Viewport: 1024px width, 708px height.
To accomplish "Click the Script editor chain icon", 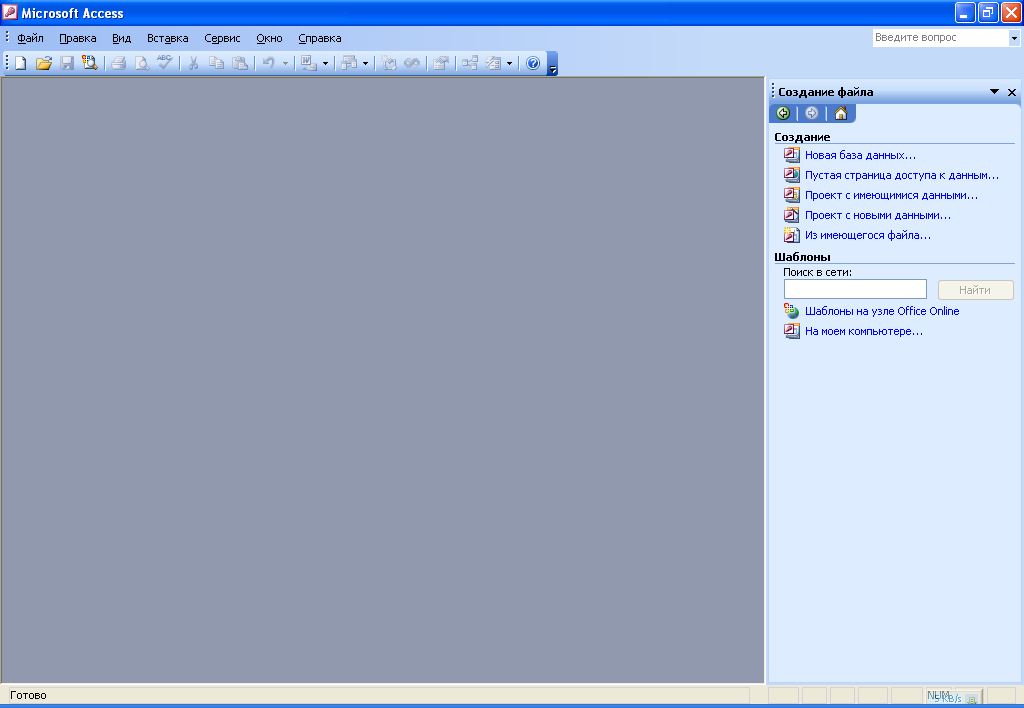I will pos(412,63).
